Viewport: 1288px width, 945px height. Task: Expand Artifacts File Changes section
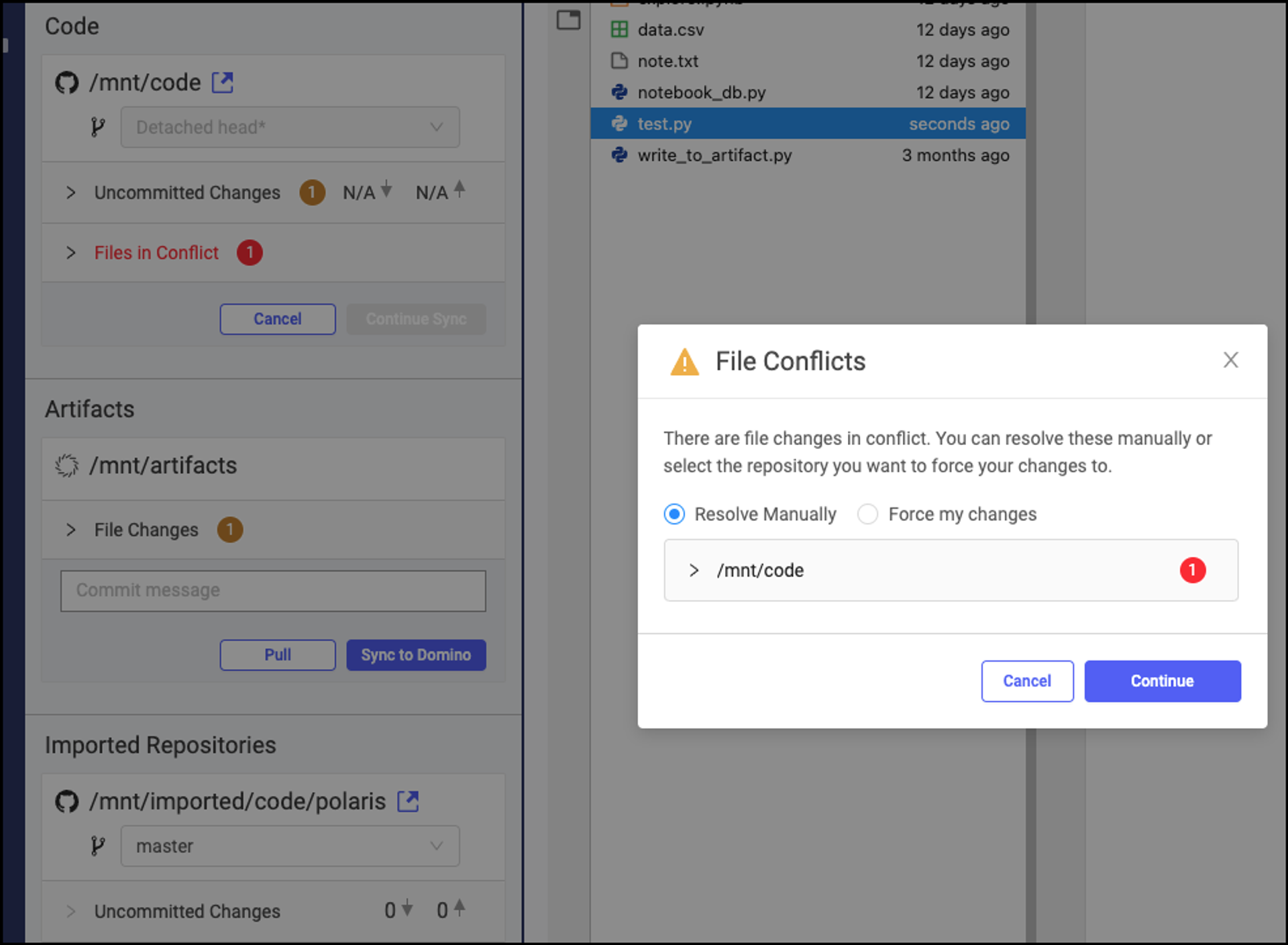71,530
